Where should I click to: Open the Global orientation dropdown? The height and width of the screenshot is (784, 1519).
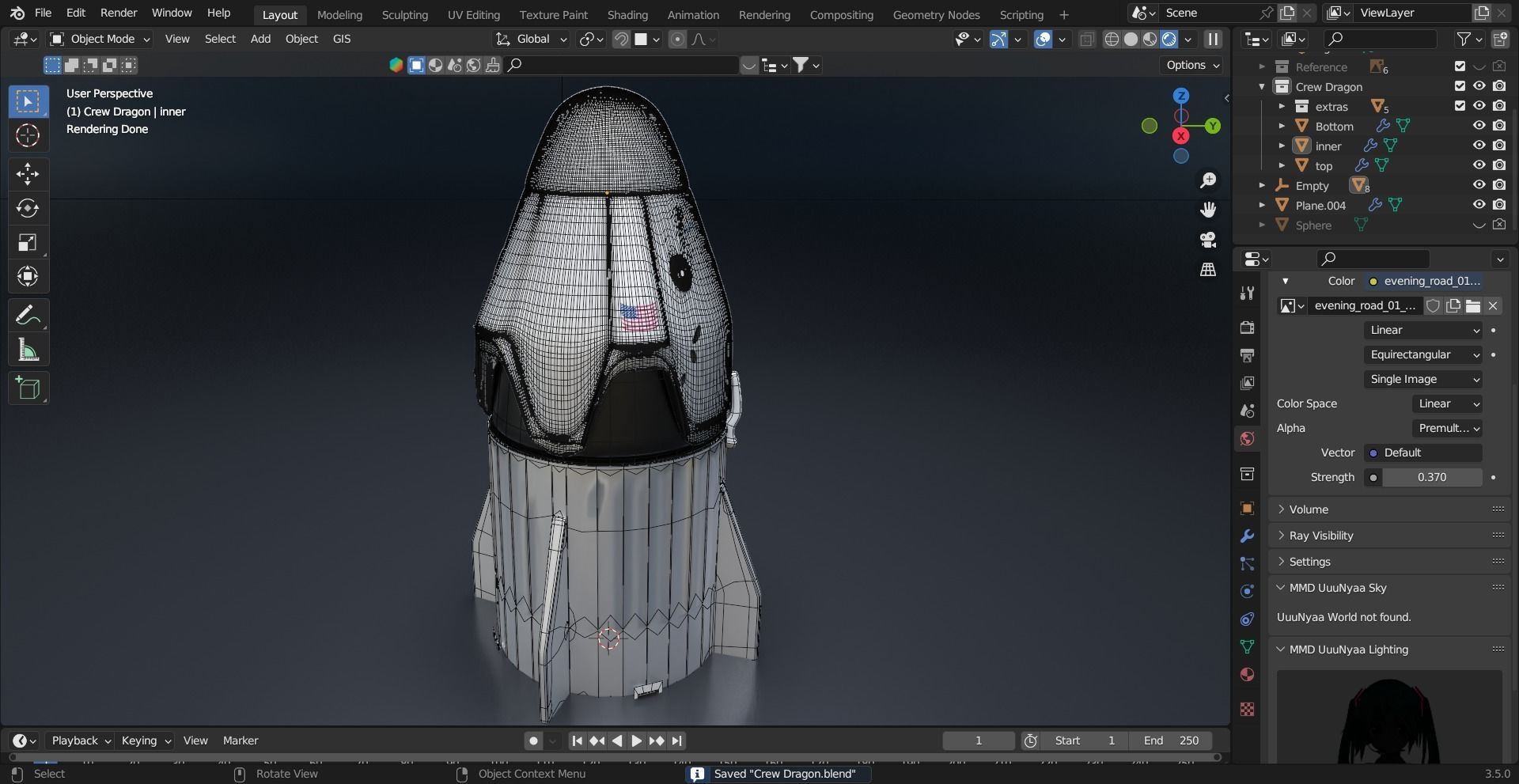(x=532, y=39)
